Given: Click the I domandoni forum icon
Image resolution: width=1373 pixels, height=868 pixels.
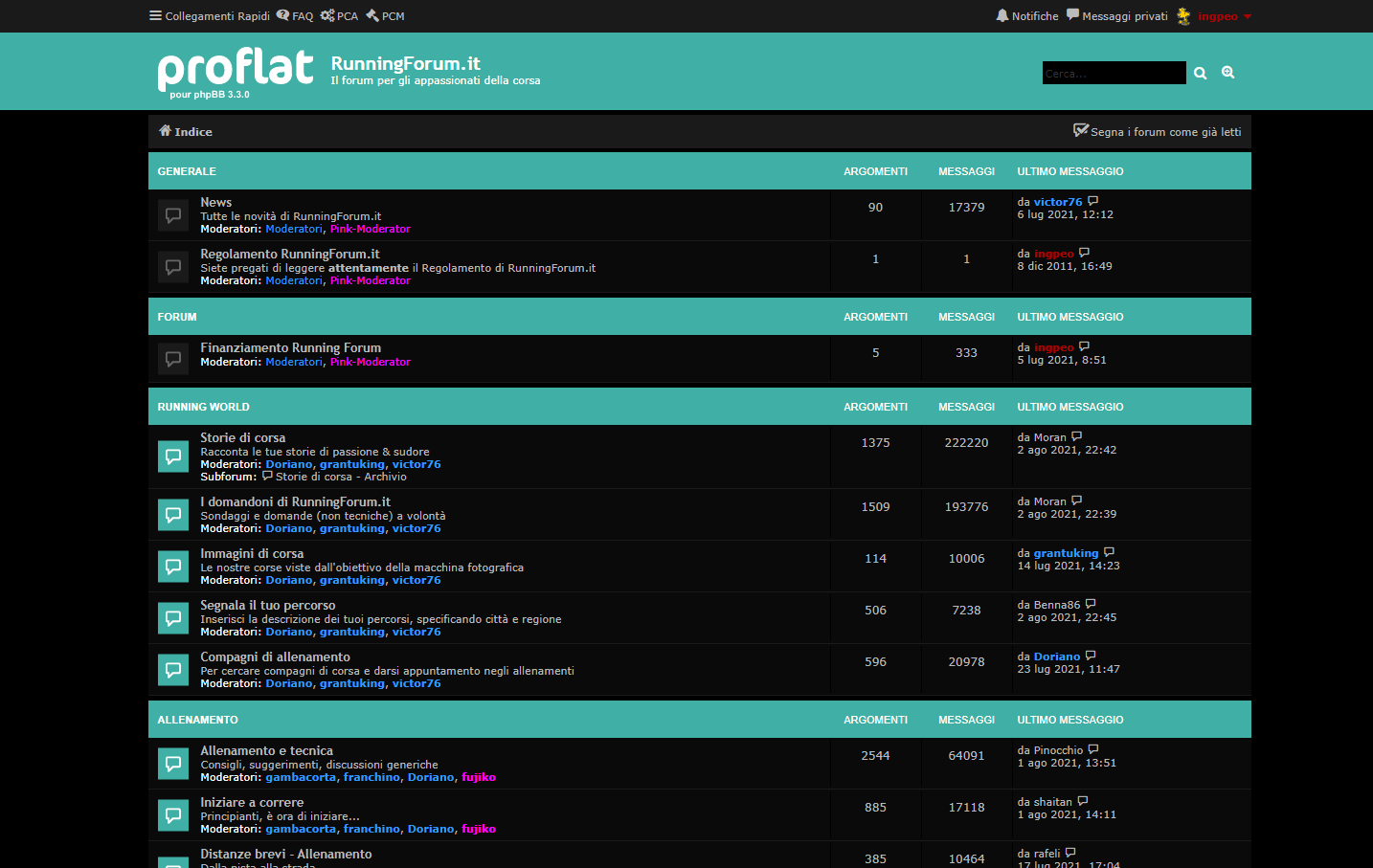Looking at the screenshot, I should [173, 515].
